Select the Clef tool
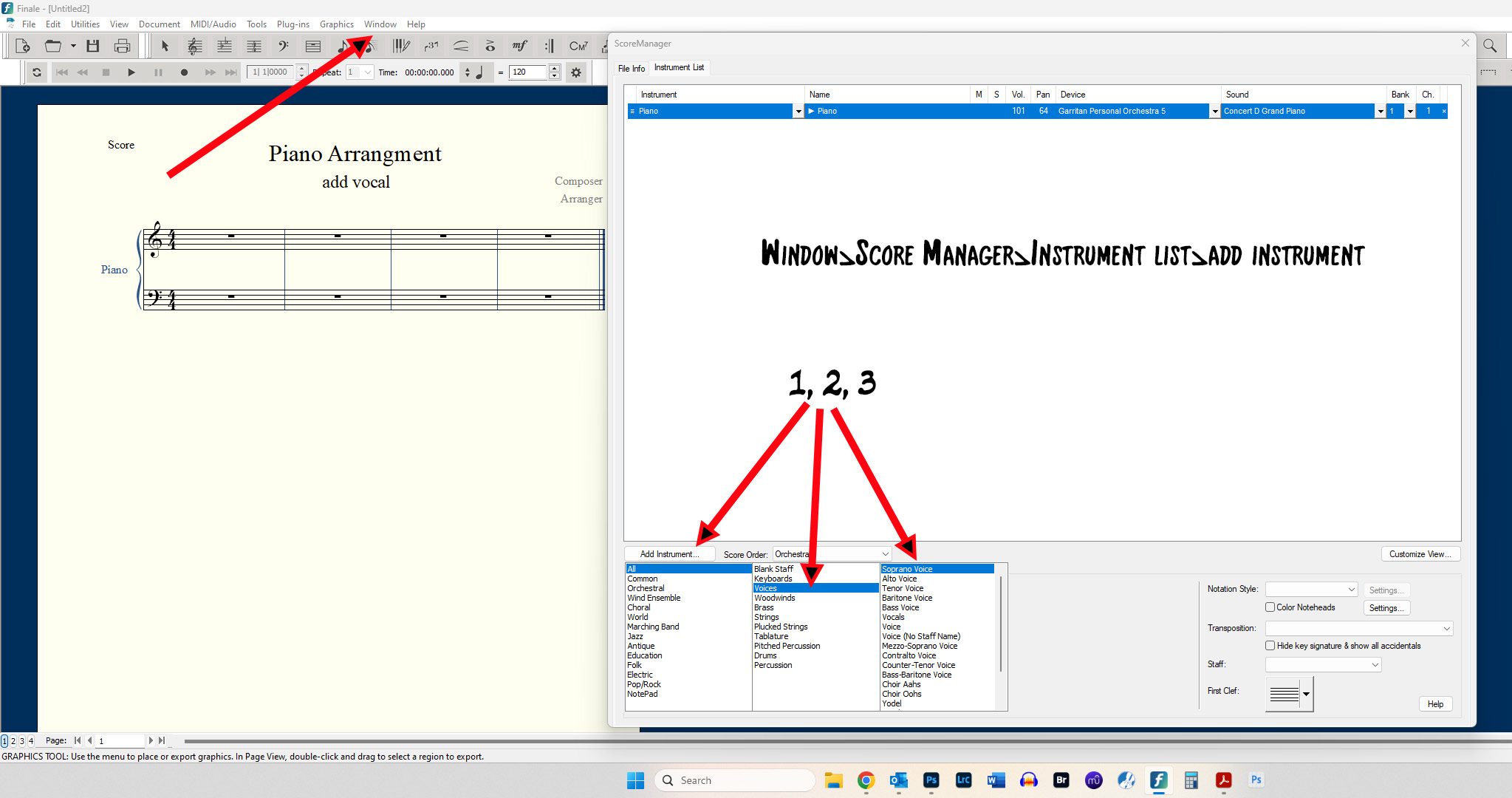 coord(283,47)
